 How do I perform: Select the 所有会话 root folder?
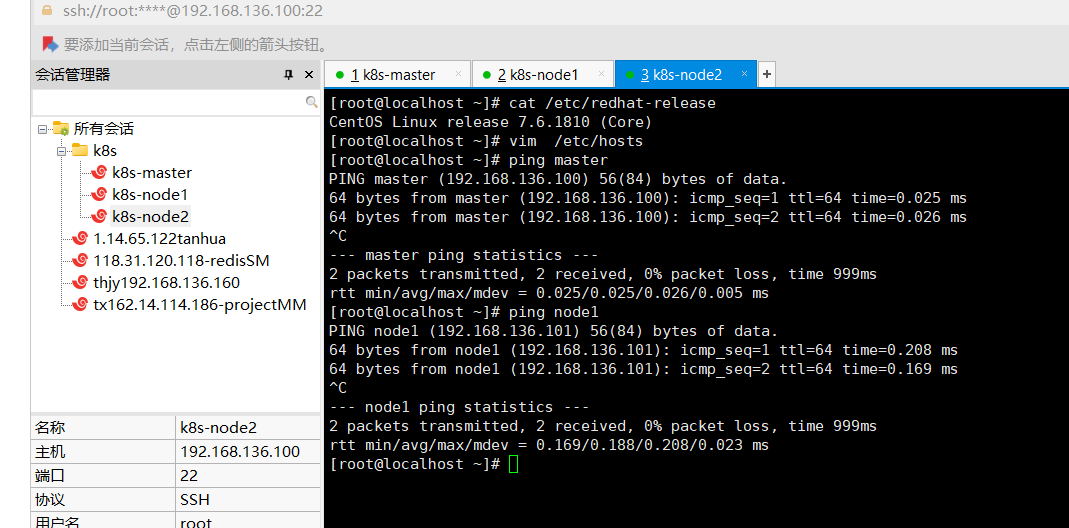click(x=104, y=128)
